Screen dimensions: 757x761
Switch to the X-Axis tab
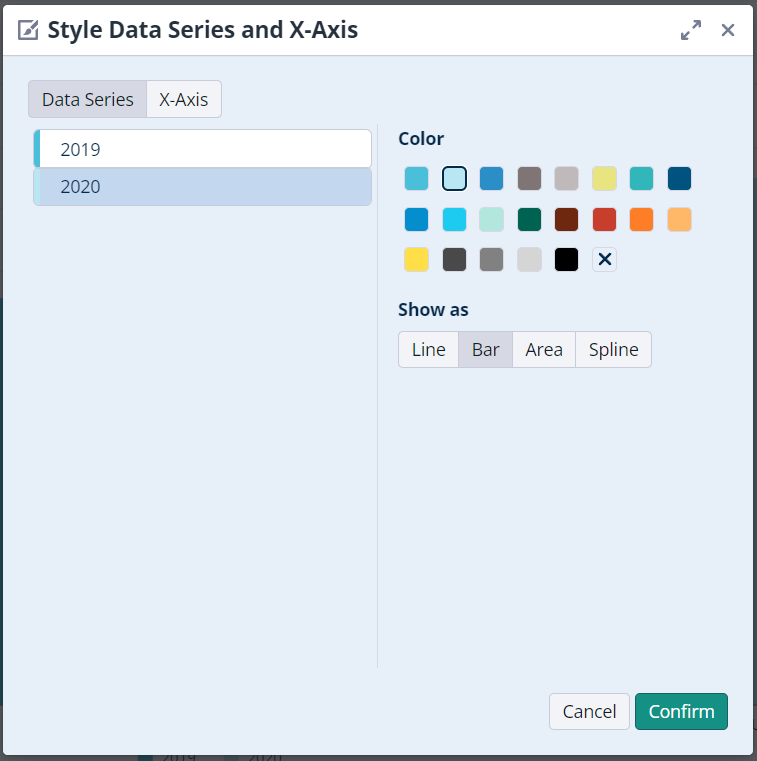pyautogui.click(x=184, y=100)
